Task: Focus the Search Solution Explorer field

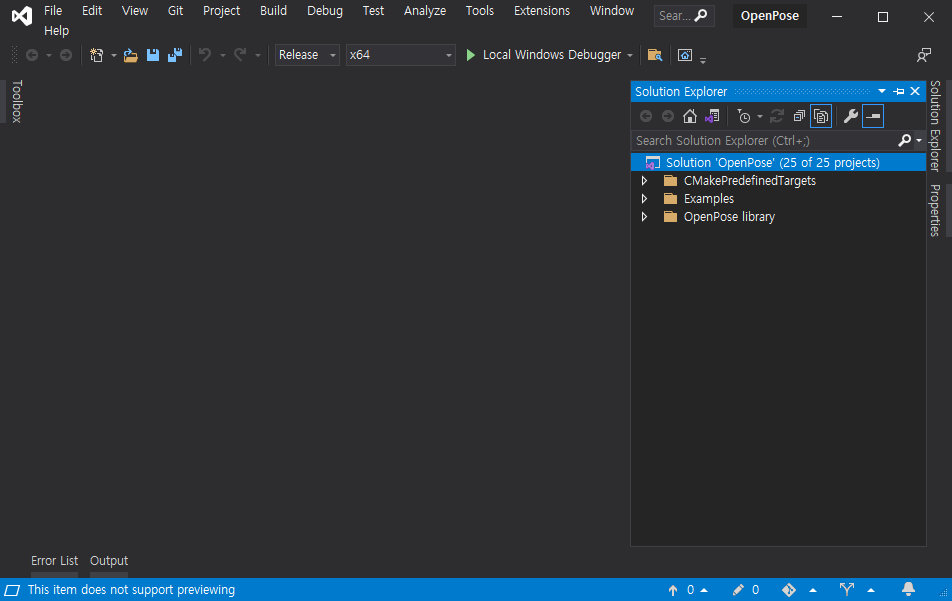Action: 764,141
